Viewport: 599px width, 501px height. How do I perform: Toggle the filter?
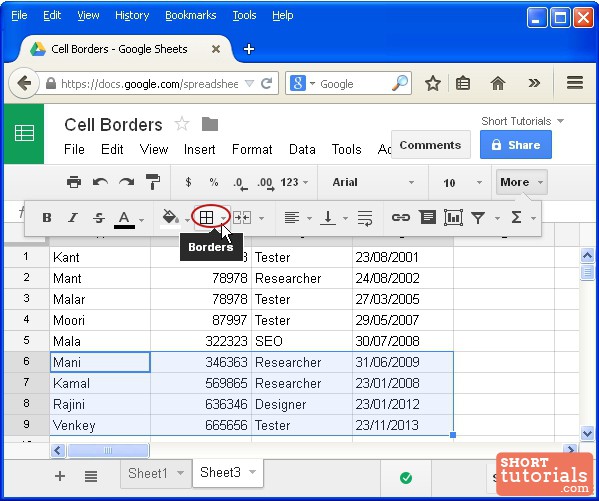tap(478, 218)
